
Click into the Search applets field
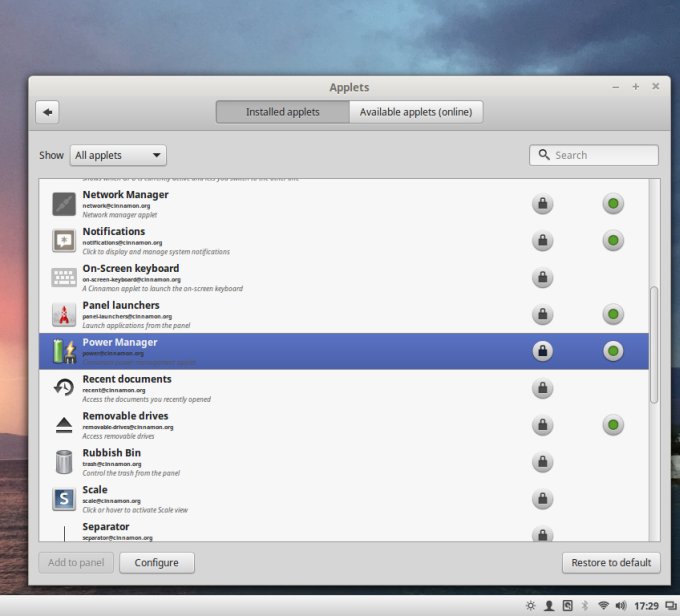[x=594, y=155]
